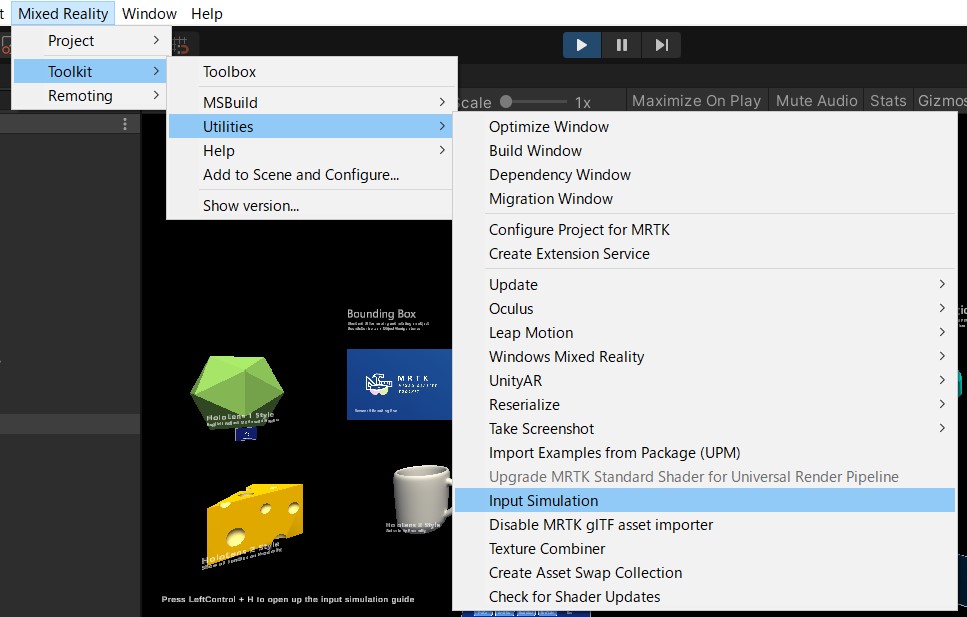Toggle the Stats overlay
The image size is (967, 617).
pyautogui.click(x=888, y=101)
